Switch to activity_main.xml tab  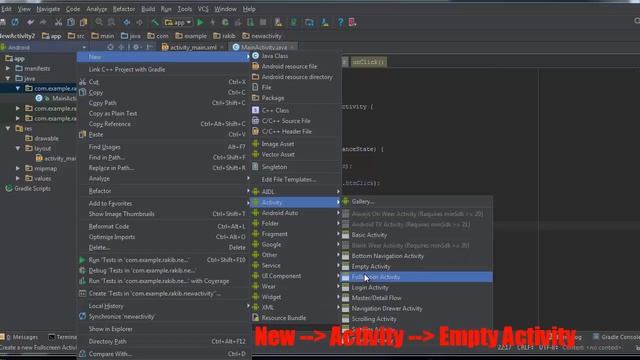click(x=193, y=47)
